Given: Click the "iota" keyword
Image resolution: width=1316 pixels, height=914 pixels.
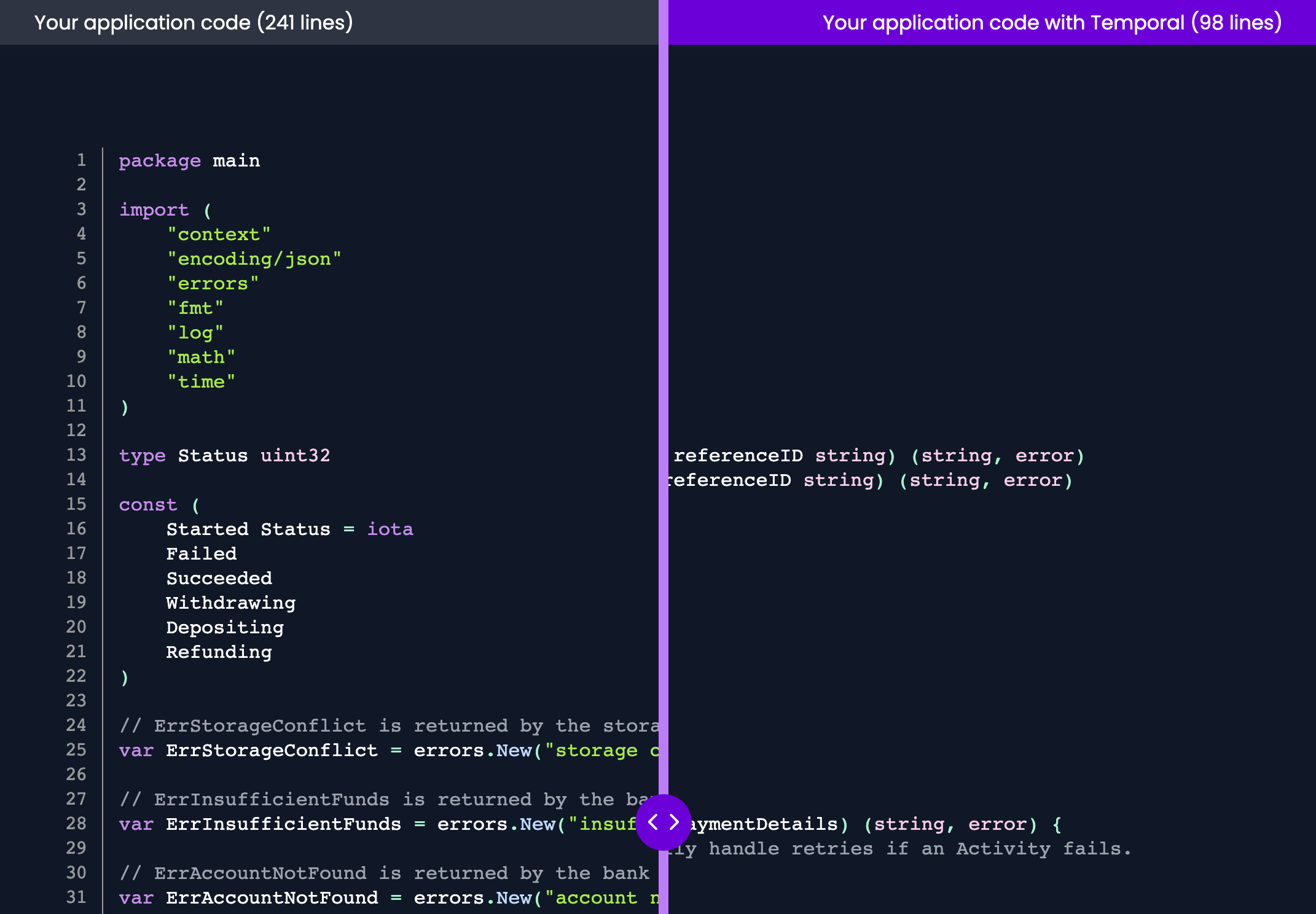Looking at the screenshot, I should coord(390,529).
